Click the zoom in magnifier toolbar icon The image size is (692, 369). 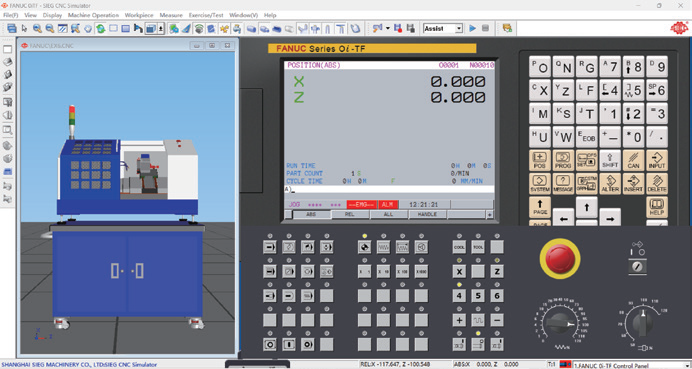pos(37,28)
